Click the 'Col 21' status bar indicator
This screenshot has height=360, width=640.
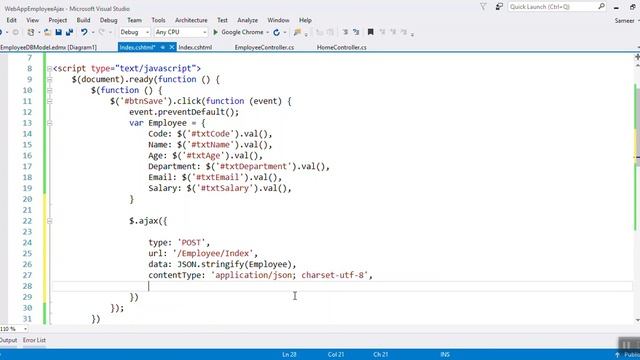[x=336, y=355]
